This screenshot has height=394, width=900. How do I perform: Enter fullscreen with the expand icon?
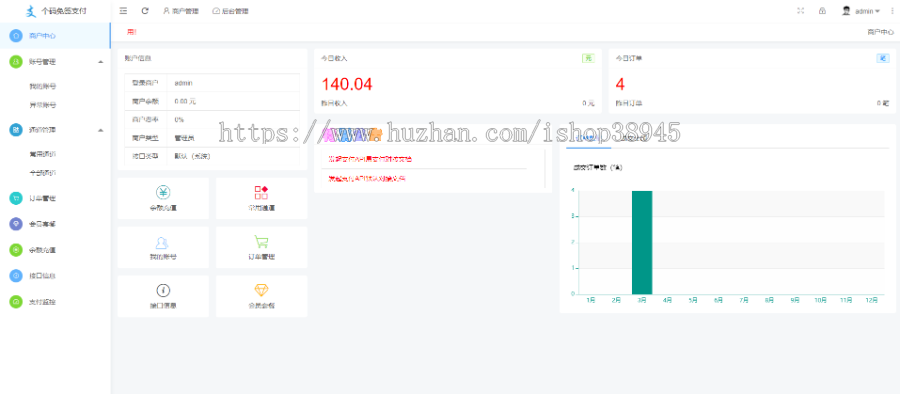coord(801,11)
